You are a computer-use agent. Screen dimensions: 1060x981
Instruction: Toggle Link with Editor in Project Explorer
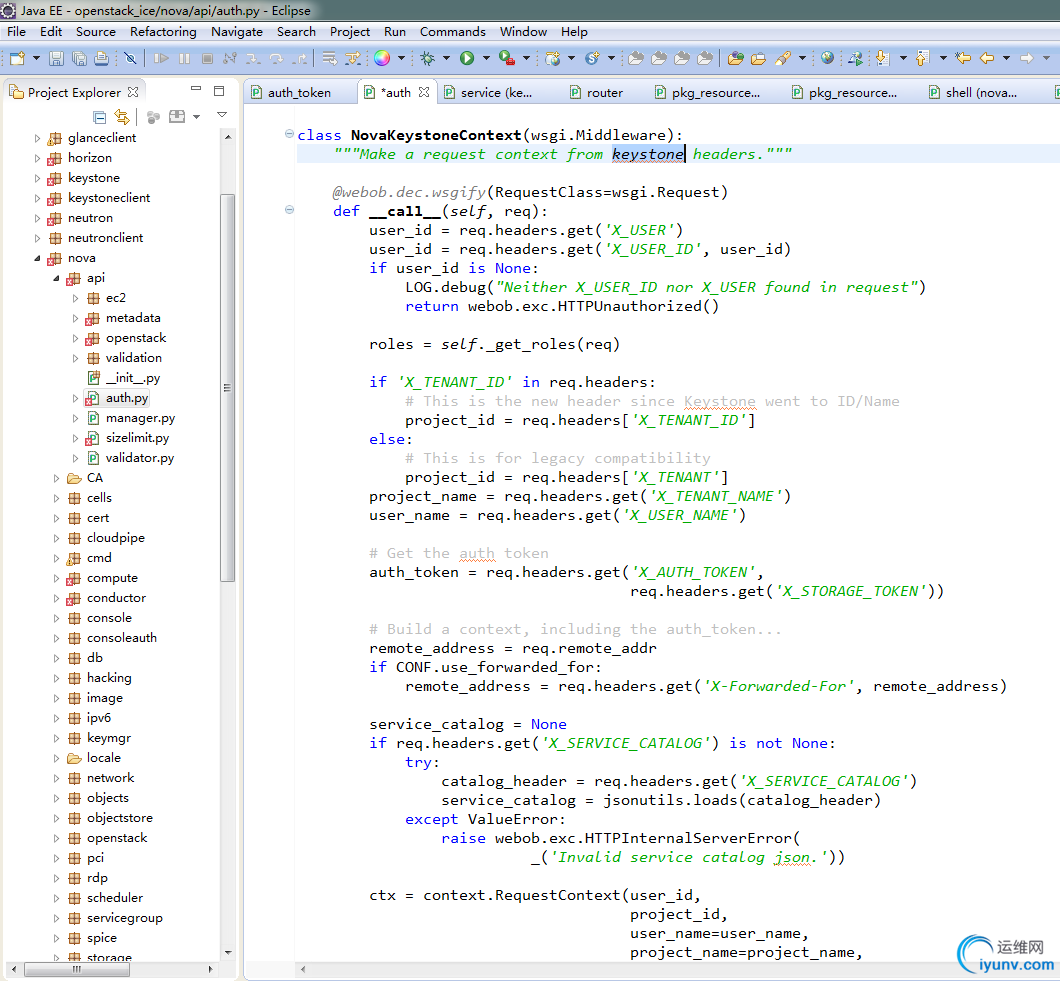point(122,117)
